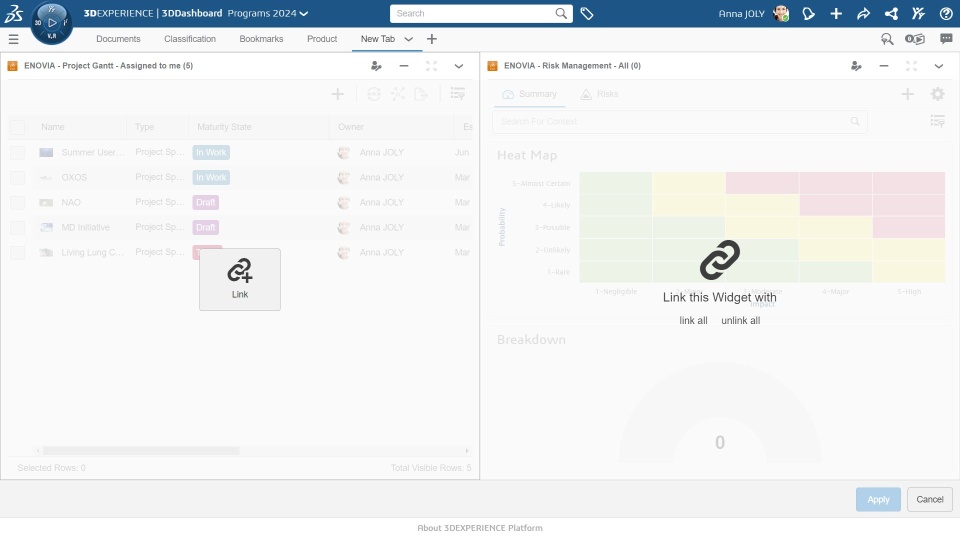Open the 3DEXPERIENCE compass
Image resolution: width=960 pixels, height=540 pixels.
51,23
